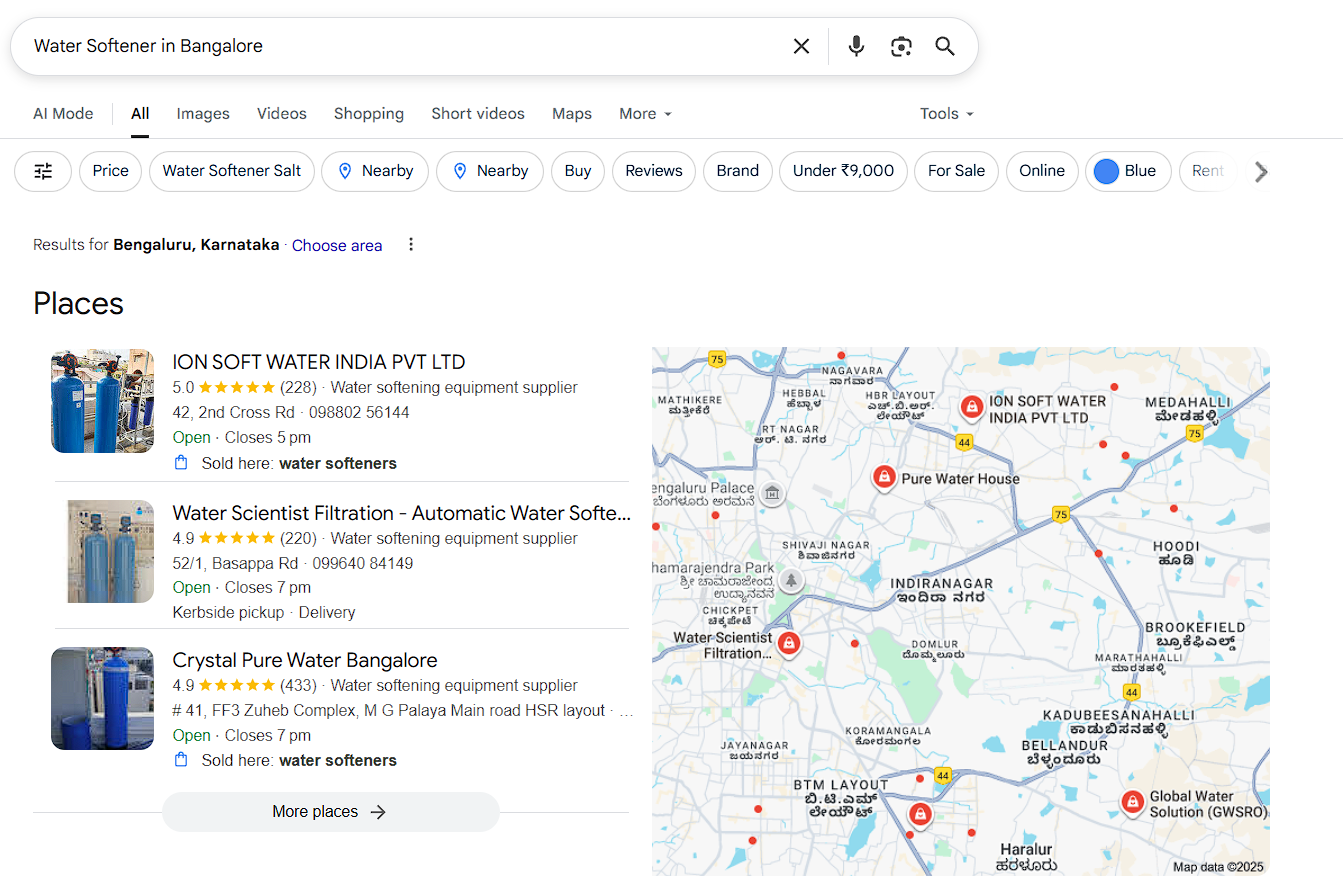The width and height of the screenshot is (1343, 879).
Task: Expand the More search categories dropdown
Action: click(x=645, y=114)
